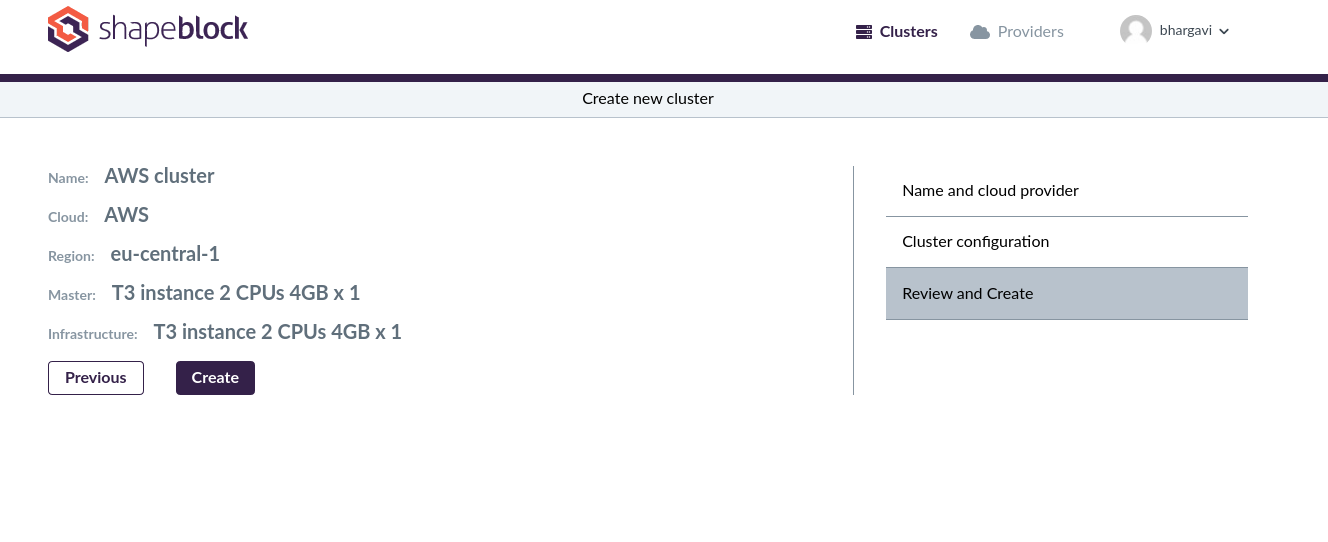Click the 'Cloud:' label
This screenshot has width=1328, height=542.
pos(68,217)
